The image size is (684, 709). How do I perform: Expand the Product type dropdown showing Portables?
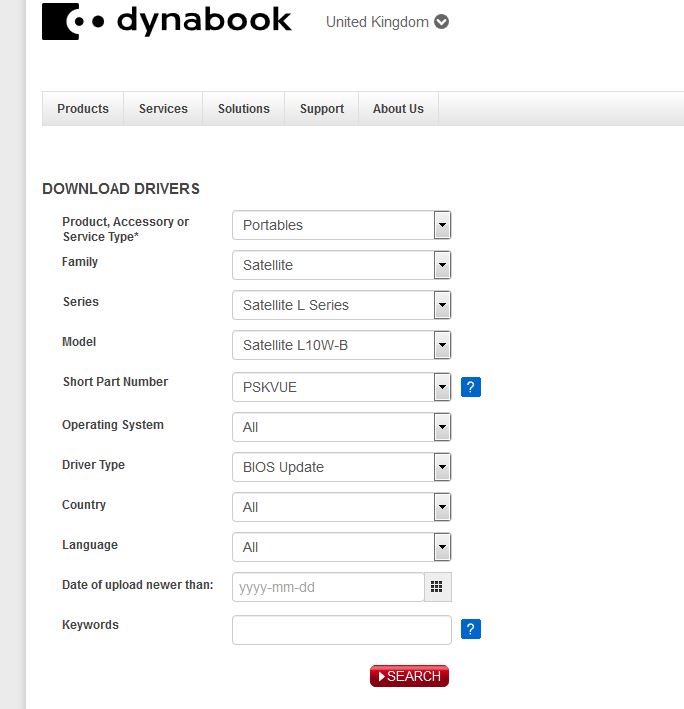[342, 225]
